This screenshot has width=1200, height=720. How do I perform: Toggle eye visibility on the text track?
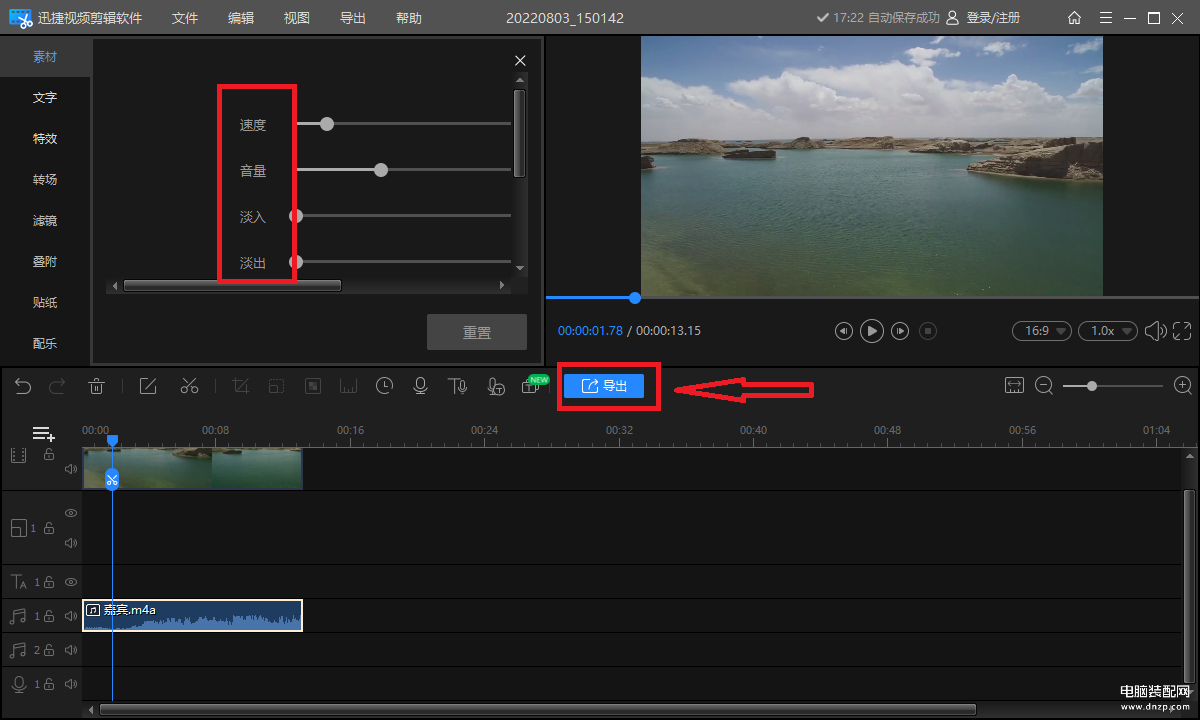[x=71, y=581]
